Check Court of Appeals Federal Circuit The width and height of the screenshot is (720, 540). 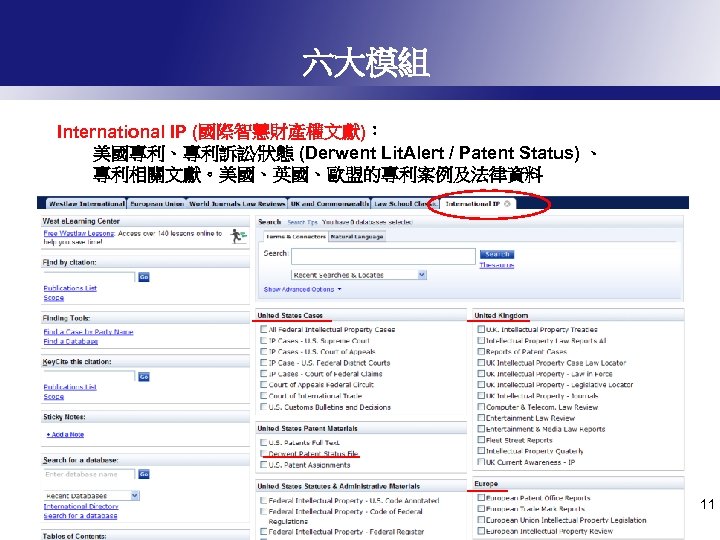264,384
